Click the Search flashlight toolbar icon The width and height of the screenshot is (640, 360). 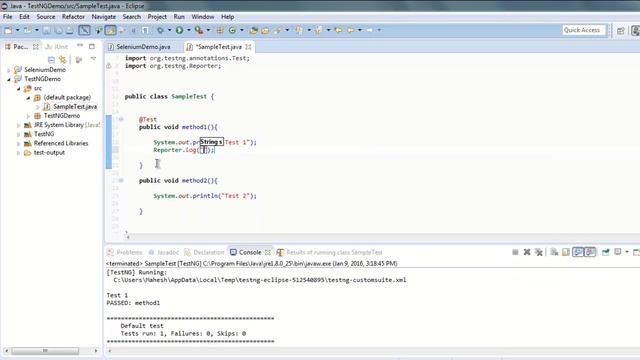[x=278, y=30]
